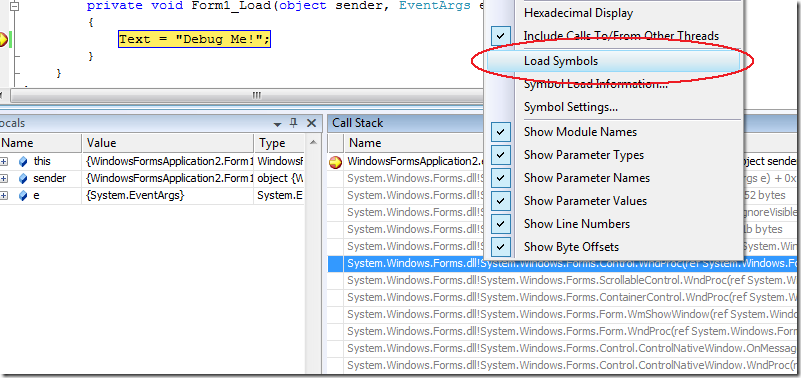The image size is (801, 378).
Task: Select the highlighted Control.WndProc stack frame
Action: [572, 264]
